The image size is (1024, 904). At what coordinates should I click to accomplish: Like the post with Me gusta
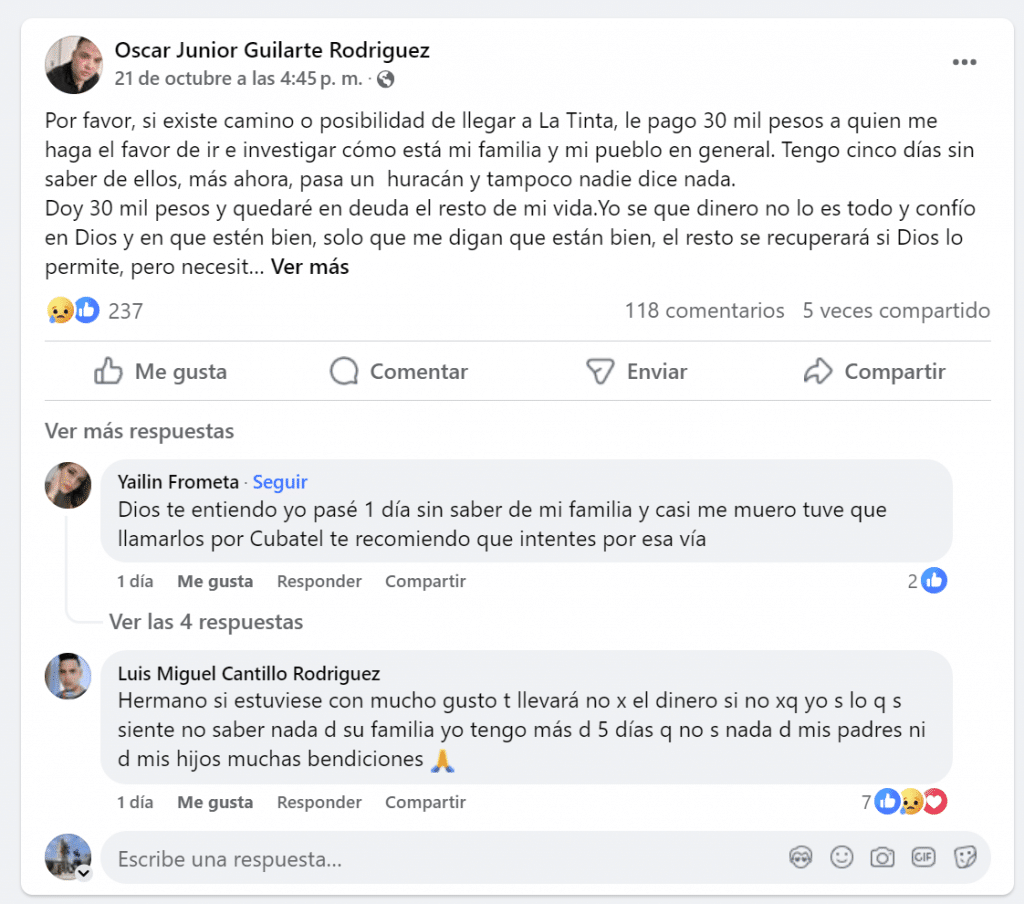(x=161, y=371)
